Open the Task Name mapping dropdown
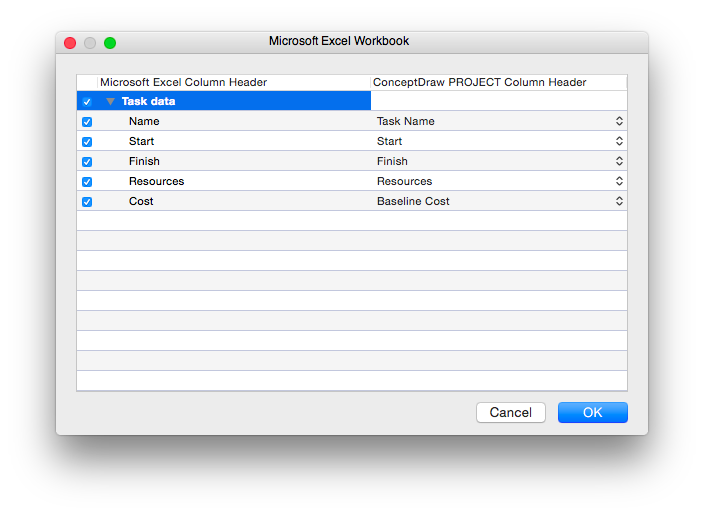Screen dimensions: 704x515 [619, 121]
